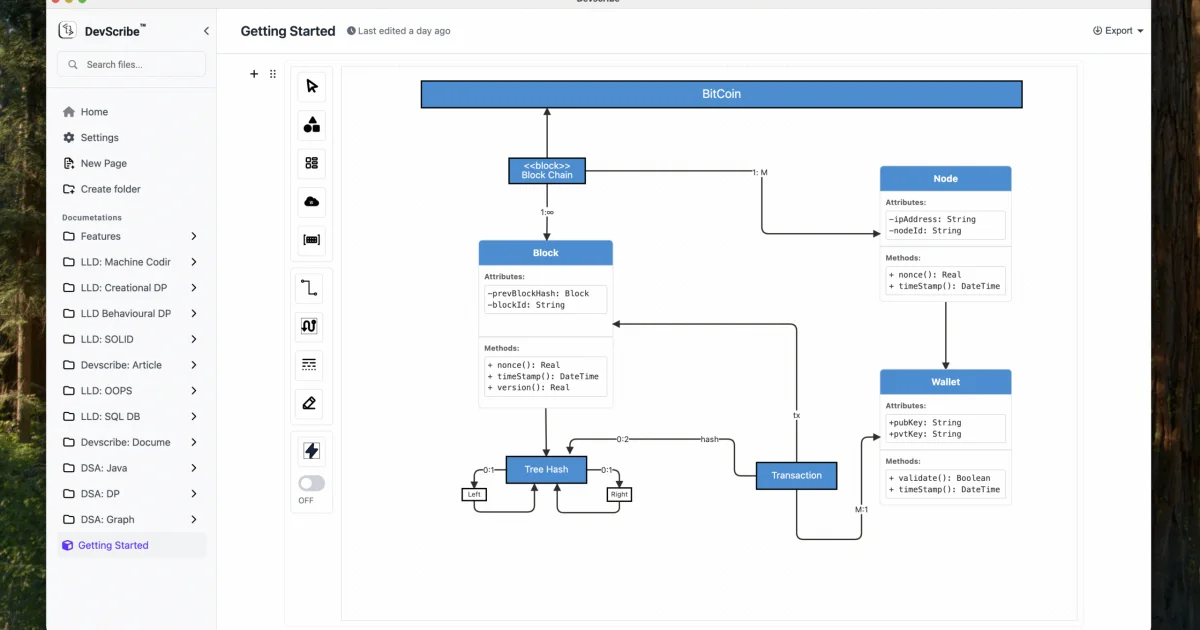The height and width of the screenshot is (630, 1200).
Task: Expand the DSA: Java folder chevron
Action: pyautogui.click(x=193, y=468)
